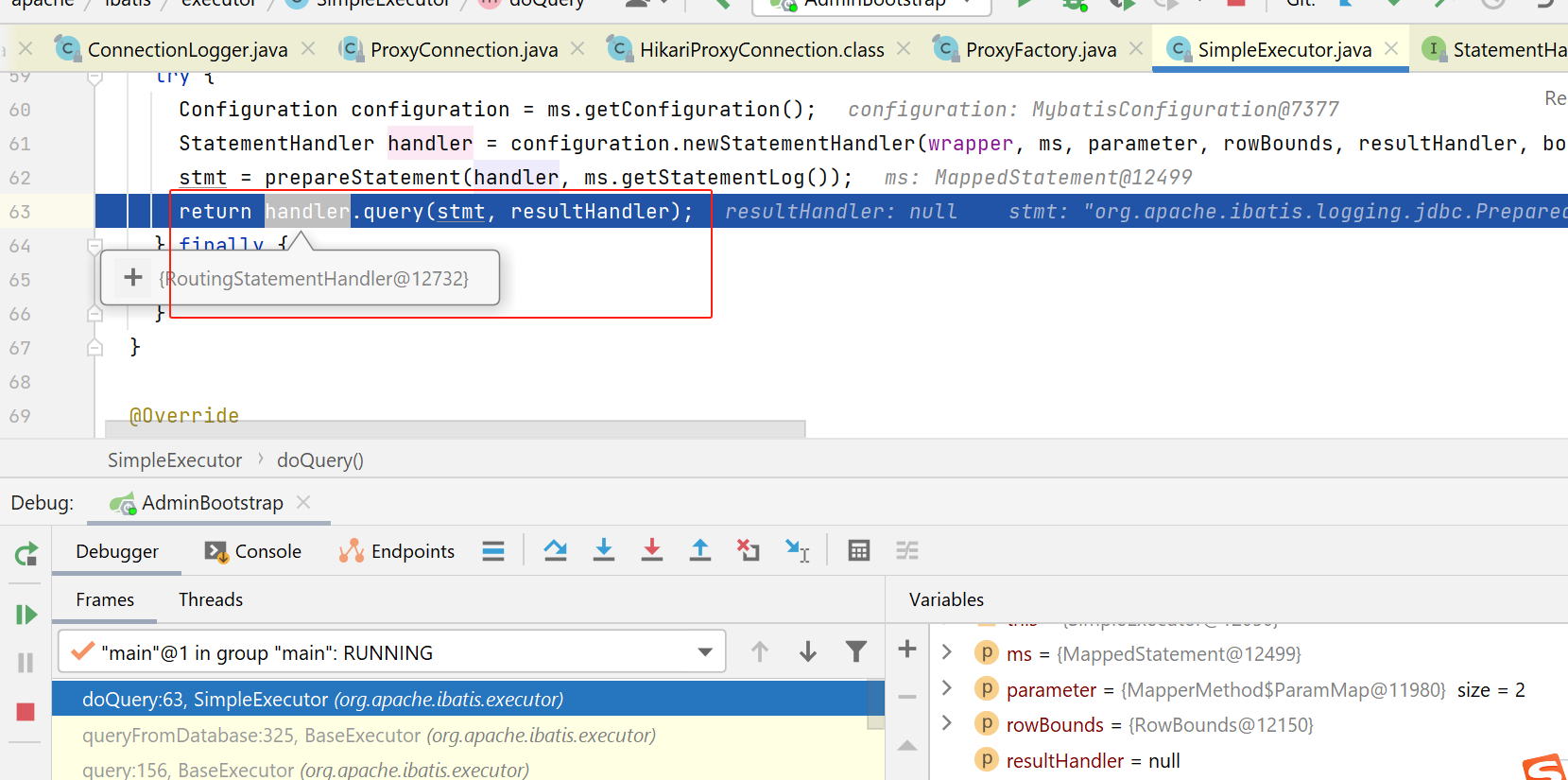Click the frames filter funnel icon
The width and height of the screenshot is (1568, 780).
pyautogui.click(x=855, y=651)
